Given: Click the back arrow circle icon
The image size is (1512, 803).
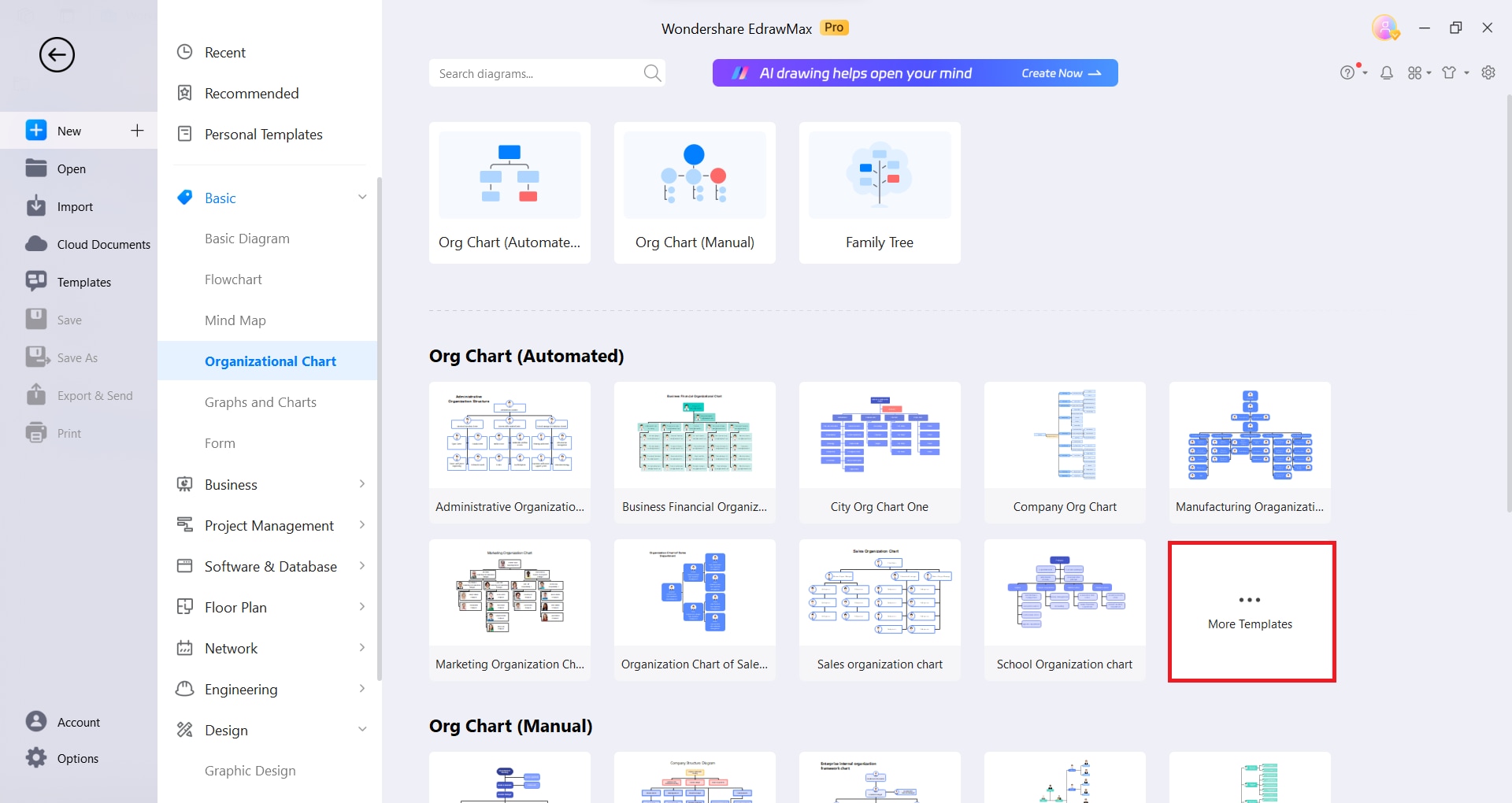Looking at the screenshot, I should (57, 55).
